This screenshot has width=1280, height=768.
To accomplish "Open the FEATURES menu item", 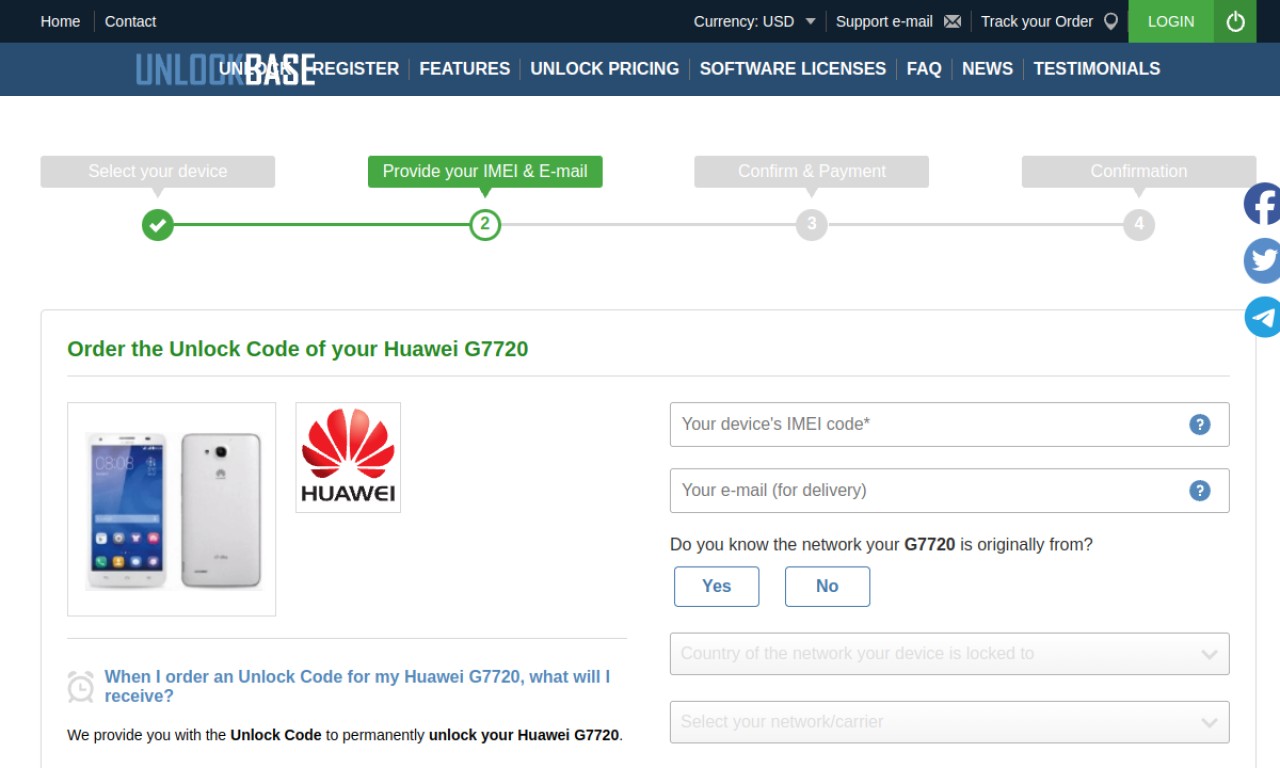I will tap(465, 69).
